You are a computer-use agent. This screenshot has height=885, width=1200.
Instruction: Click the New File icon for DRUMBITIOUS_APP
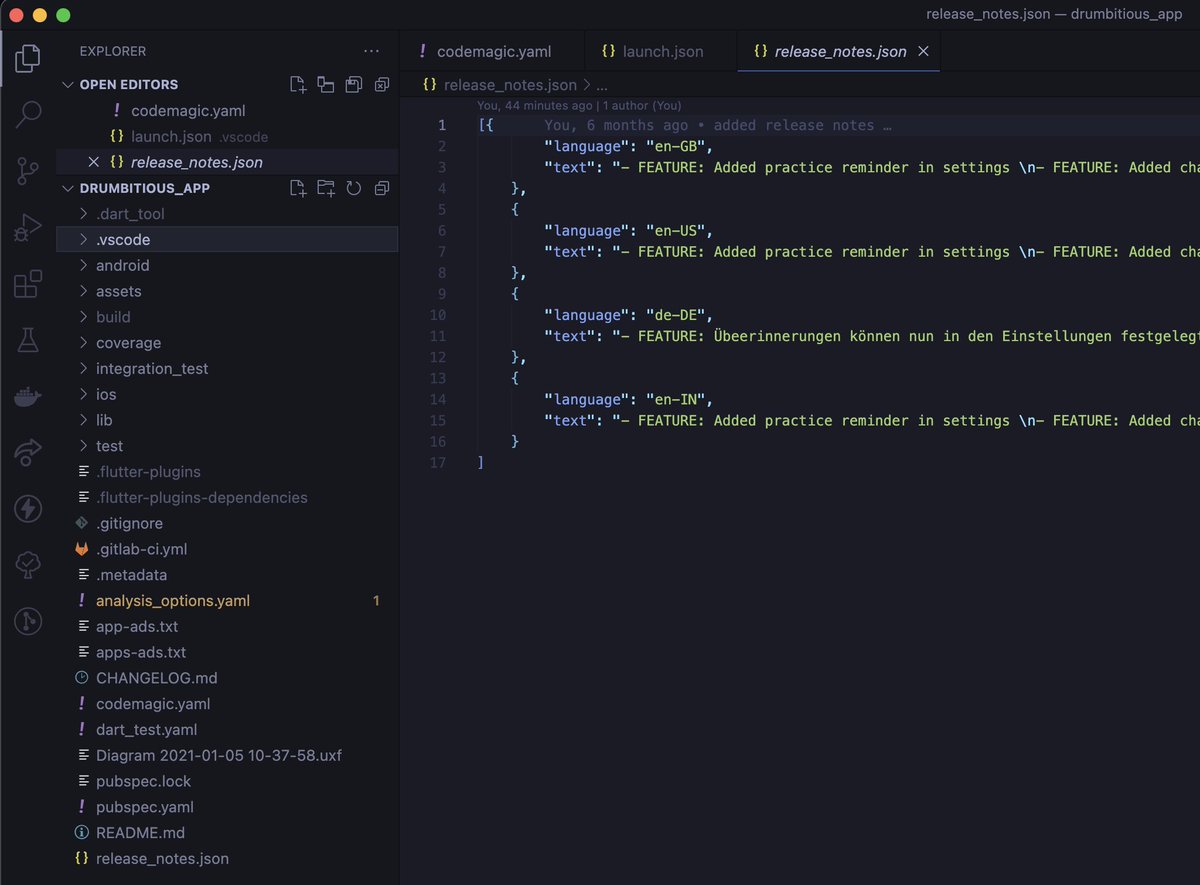297,188
